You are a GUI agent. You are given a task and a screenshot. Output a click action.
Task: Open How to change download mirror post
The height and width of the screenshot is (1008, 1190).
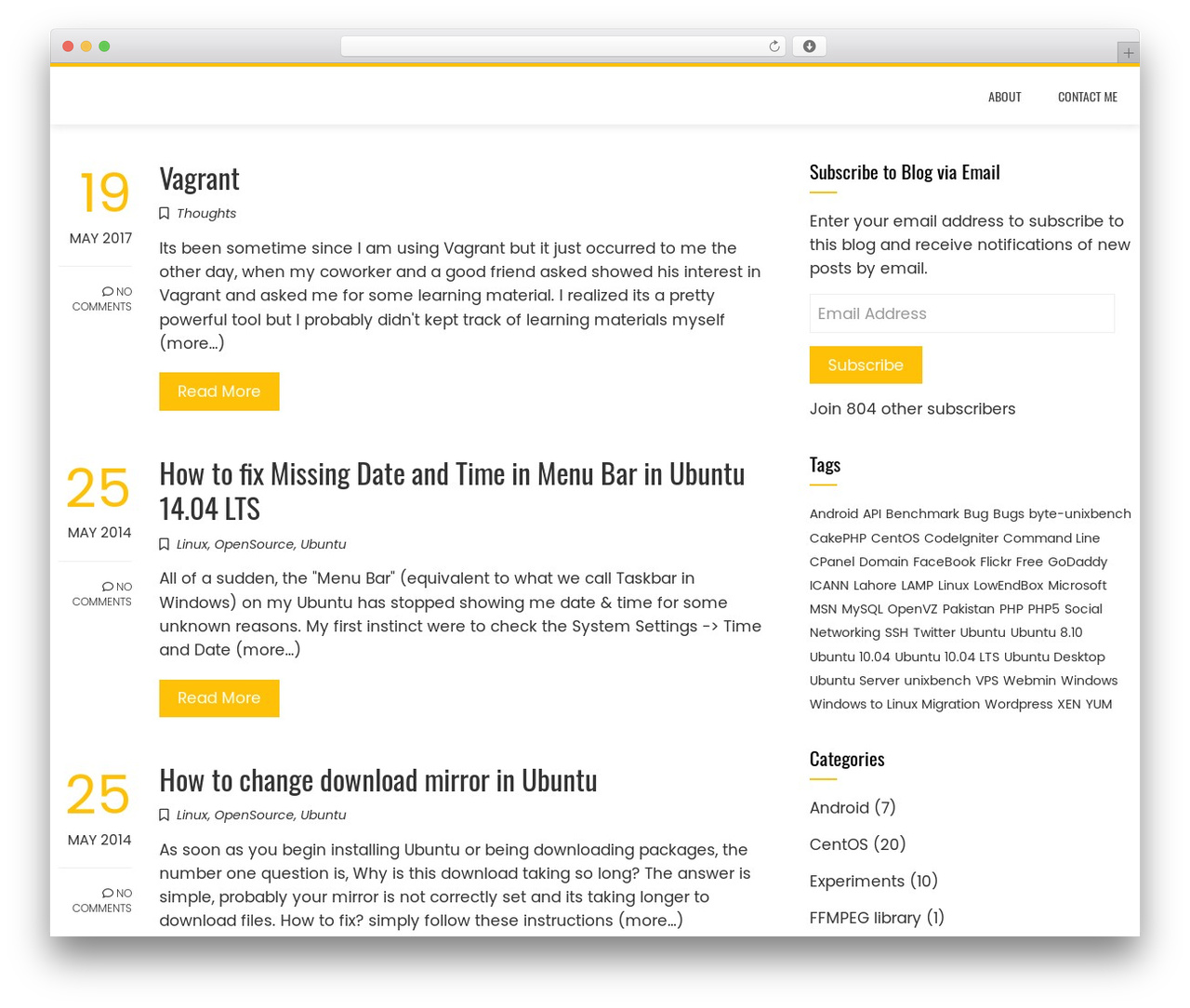click(378, 779)
